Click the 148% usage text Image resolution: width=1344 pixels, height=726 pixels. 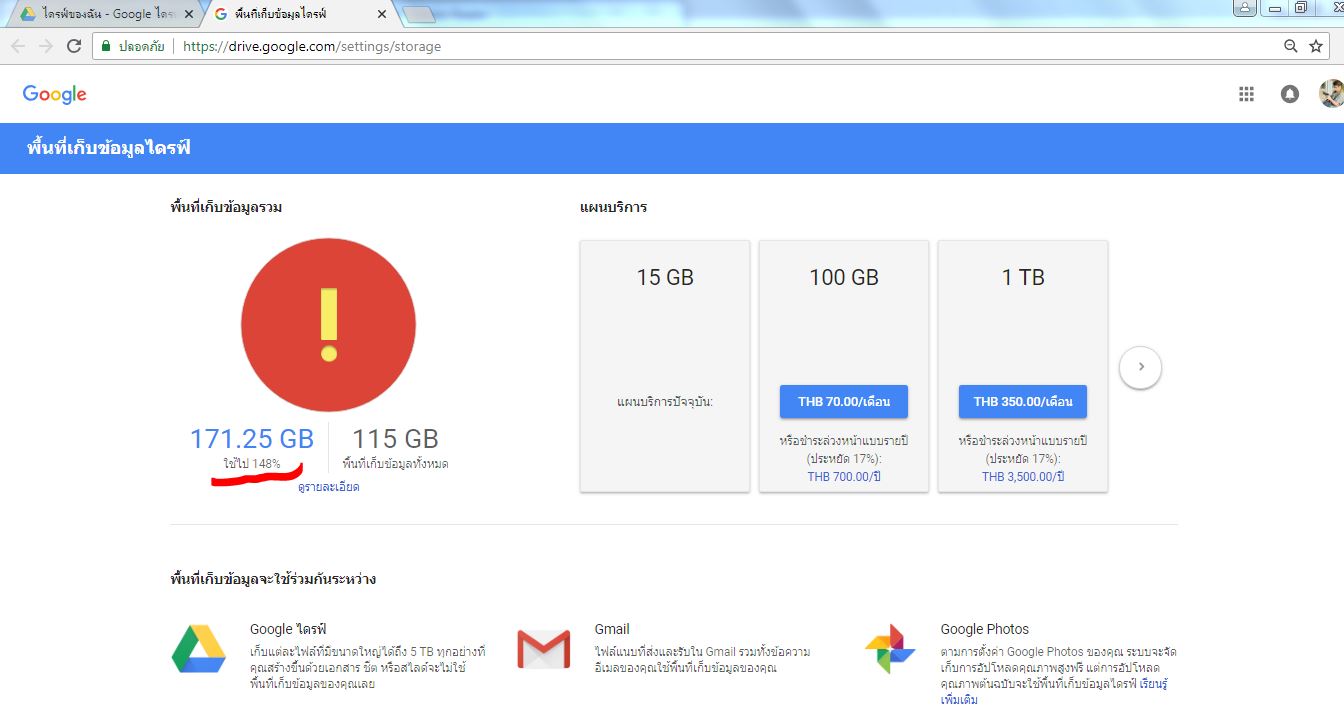pyautogui.click(x=252, y=464)
